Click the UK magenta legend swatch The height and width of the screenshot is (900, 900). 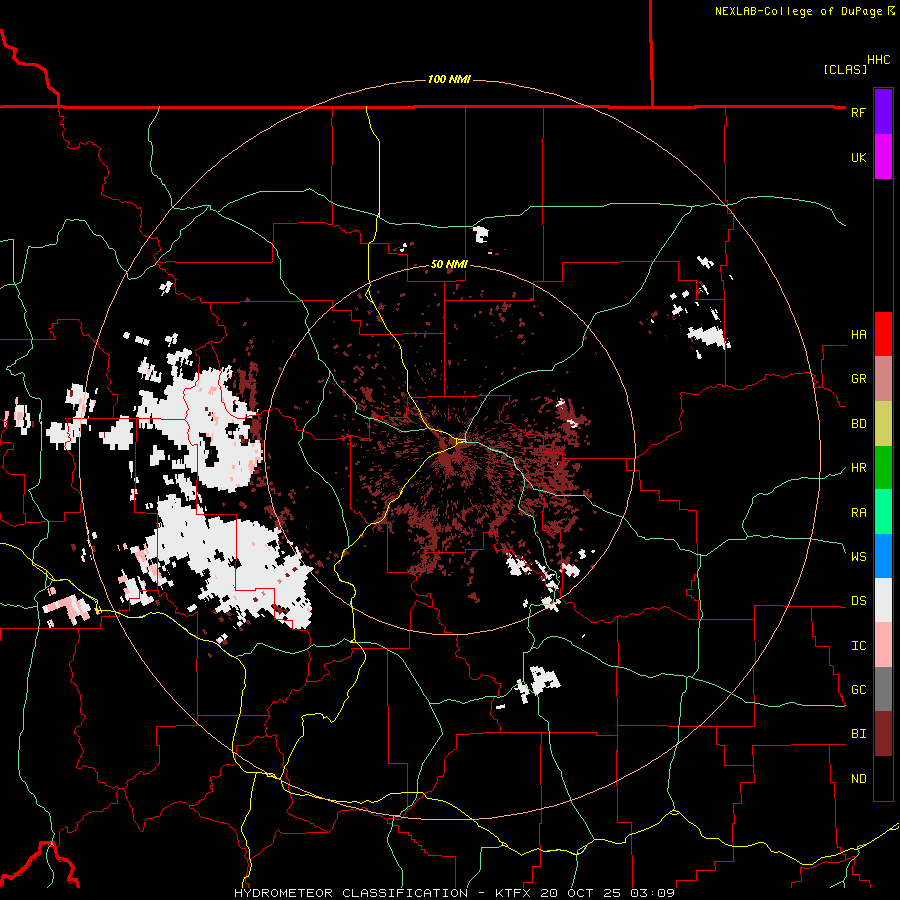(x=883, y=157)
